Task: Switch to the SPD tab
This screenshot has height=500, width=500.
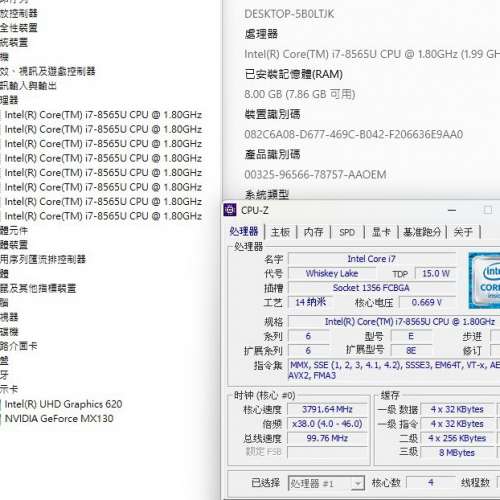Action: [x=347, y=232]
